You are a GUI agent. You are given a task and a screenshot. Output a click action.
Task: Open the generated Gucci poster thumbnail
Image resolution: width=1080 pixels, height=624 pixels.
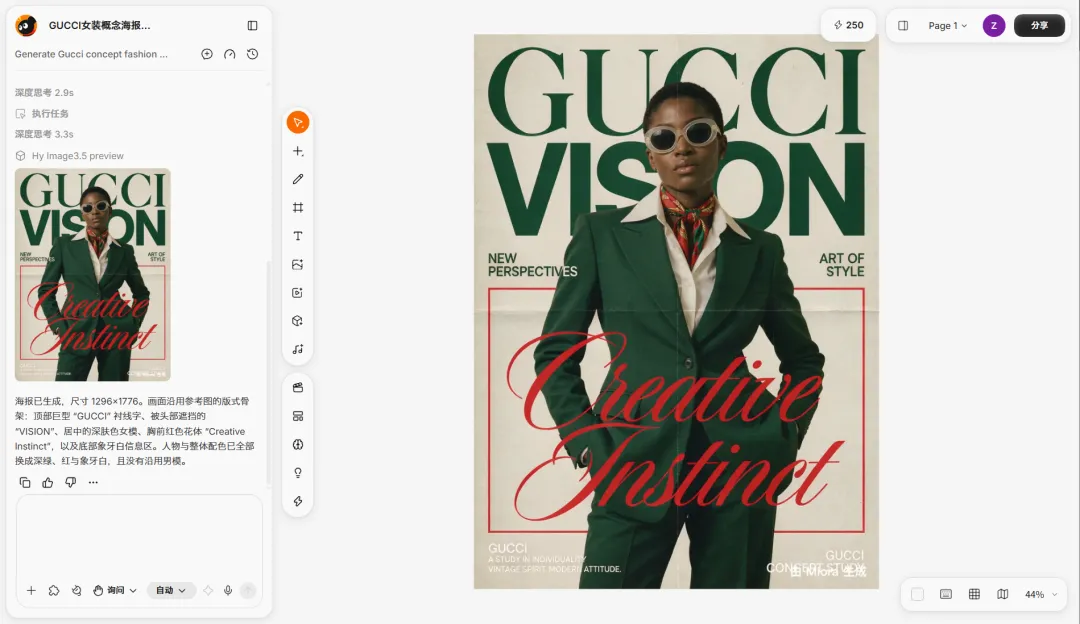click(x=93, y=275)
